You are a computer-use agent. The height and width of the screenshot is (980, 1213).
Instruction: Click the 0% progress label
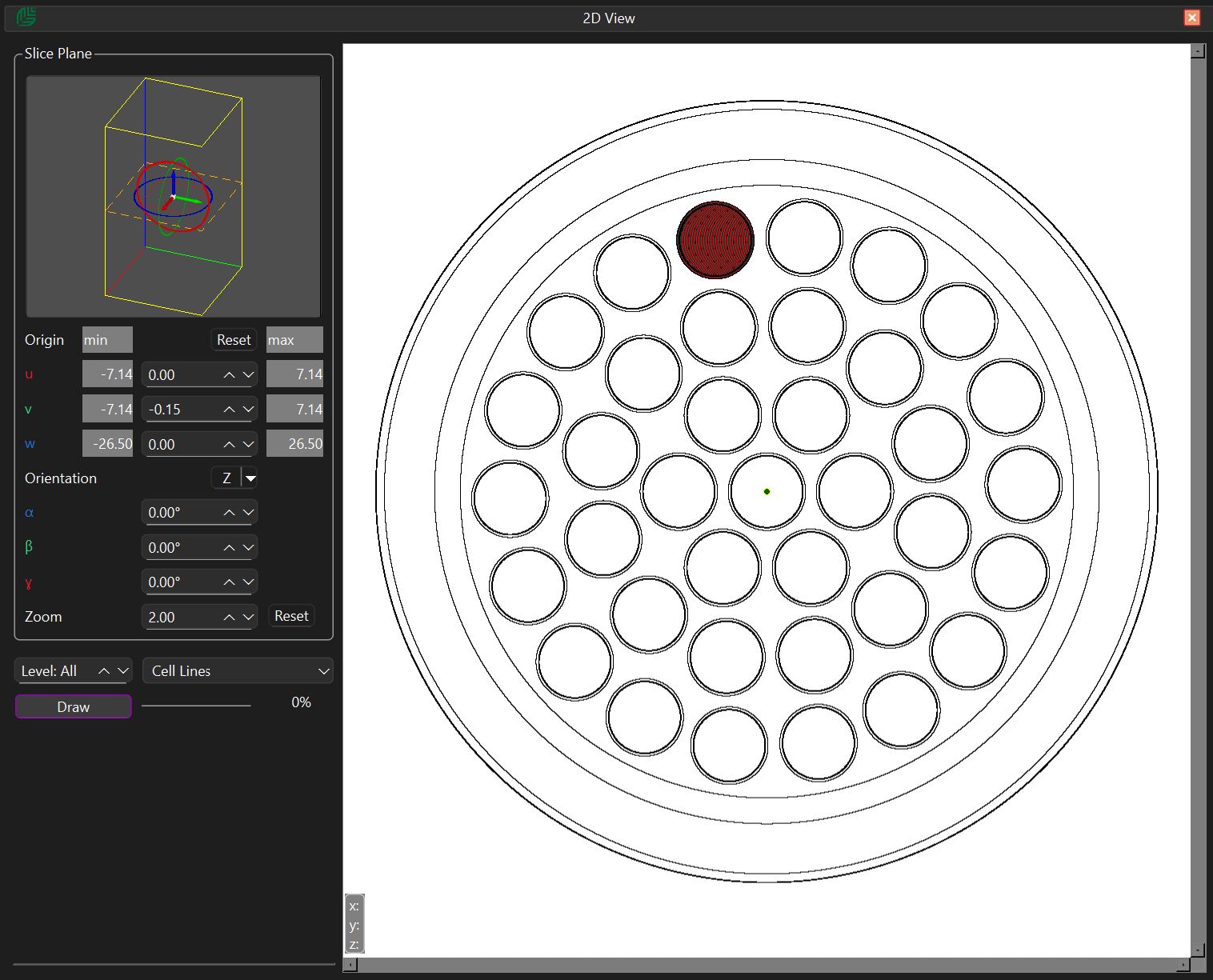(301, 702)
